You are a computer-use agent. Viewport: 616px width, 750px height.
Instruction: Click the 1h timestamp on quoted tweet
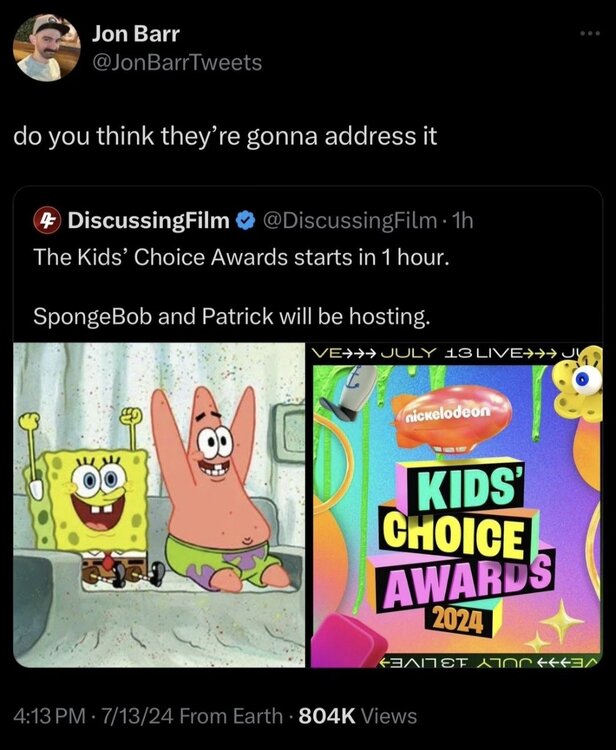tap(462, 221)
